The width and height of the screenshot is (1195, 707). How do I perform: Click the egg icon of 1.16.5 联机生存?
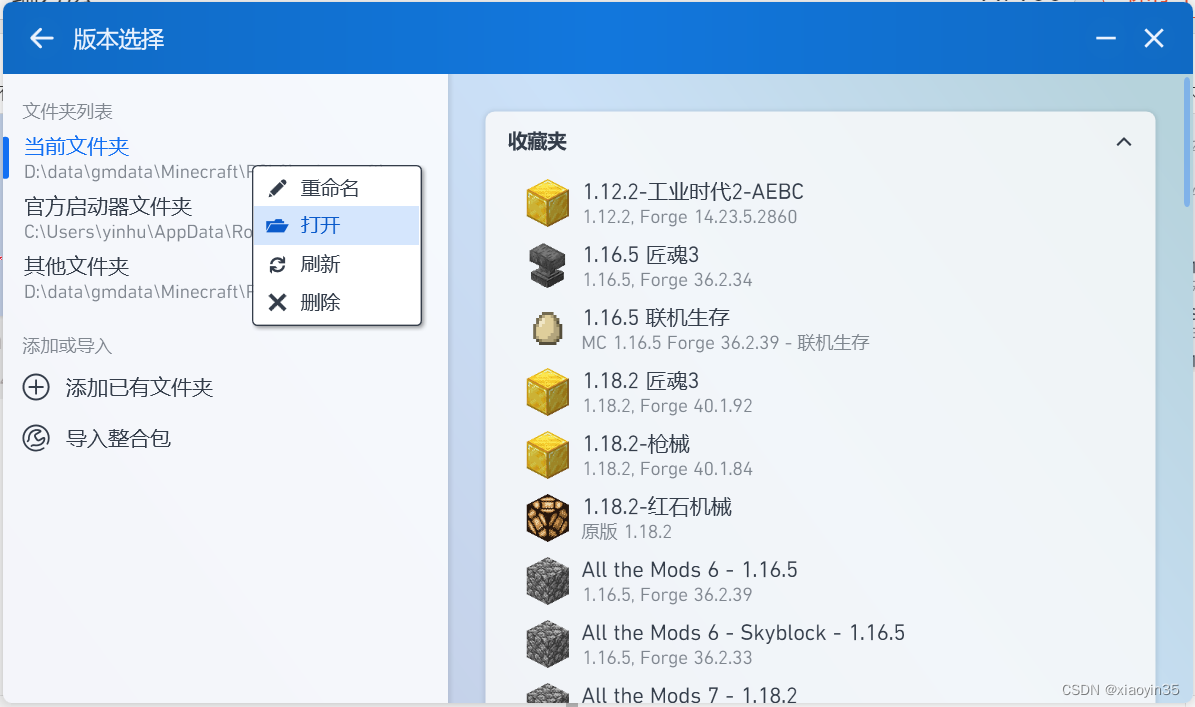[547, 329]
